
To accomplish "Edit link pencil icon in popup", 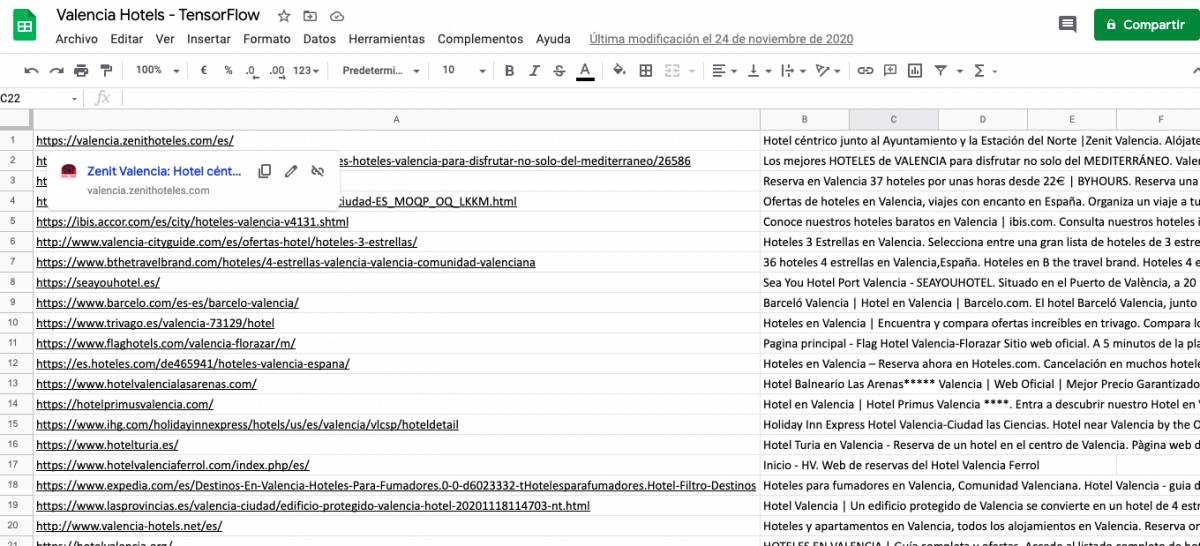I will point(291,171).
